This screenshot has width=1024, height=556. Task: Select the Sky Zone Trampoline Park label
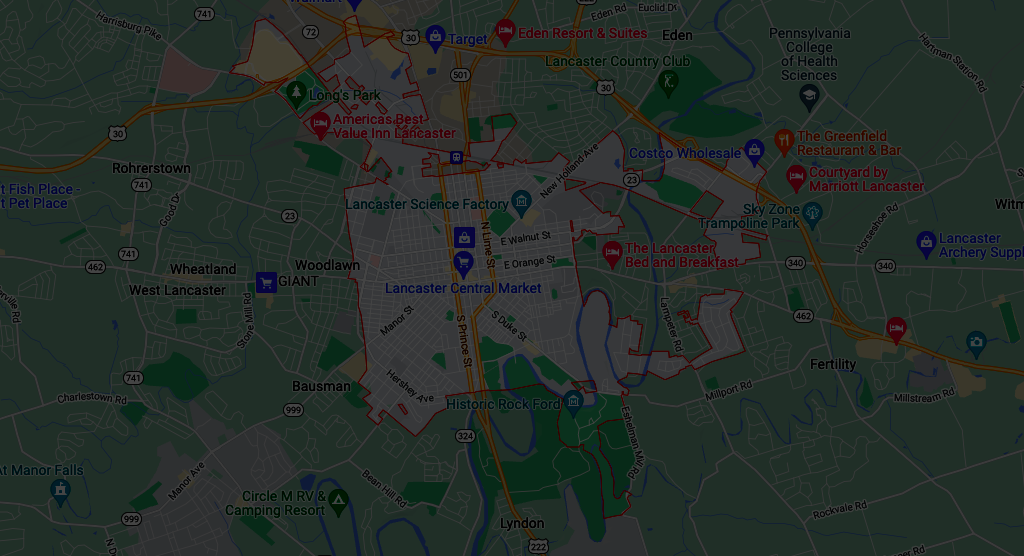coord(749,216)
